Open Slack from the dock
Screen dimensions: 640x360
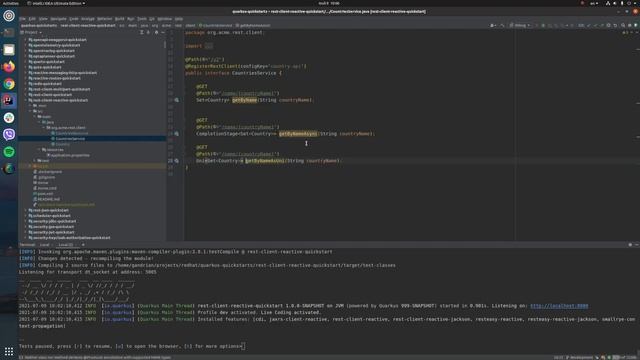(x=9, y=118)
